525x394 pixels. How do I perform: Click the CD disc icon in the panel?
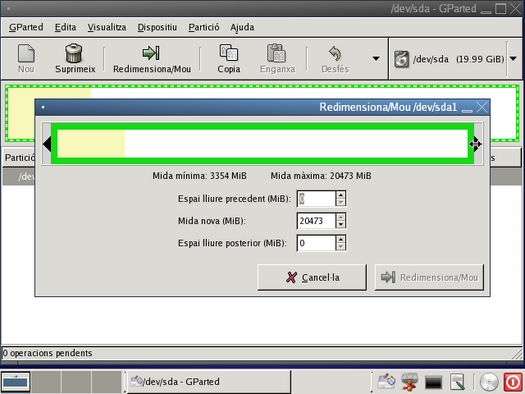(x=489, y=382)
